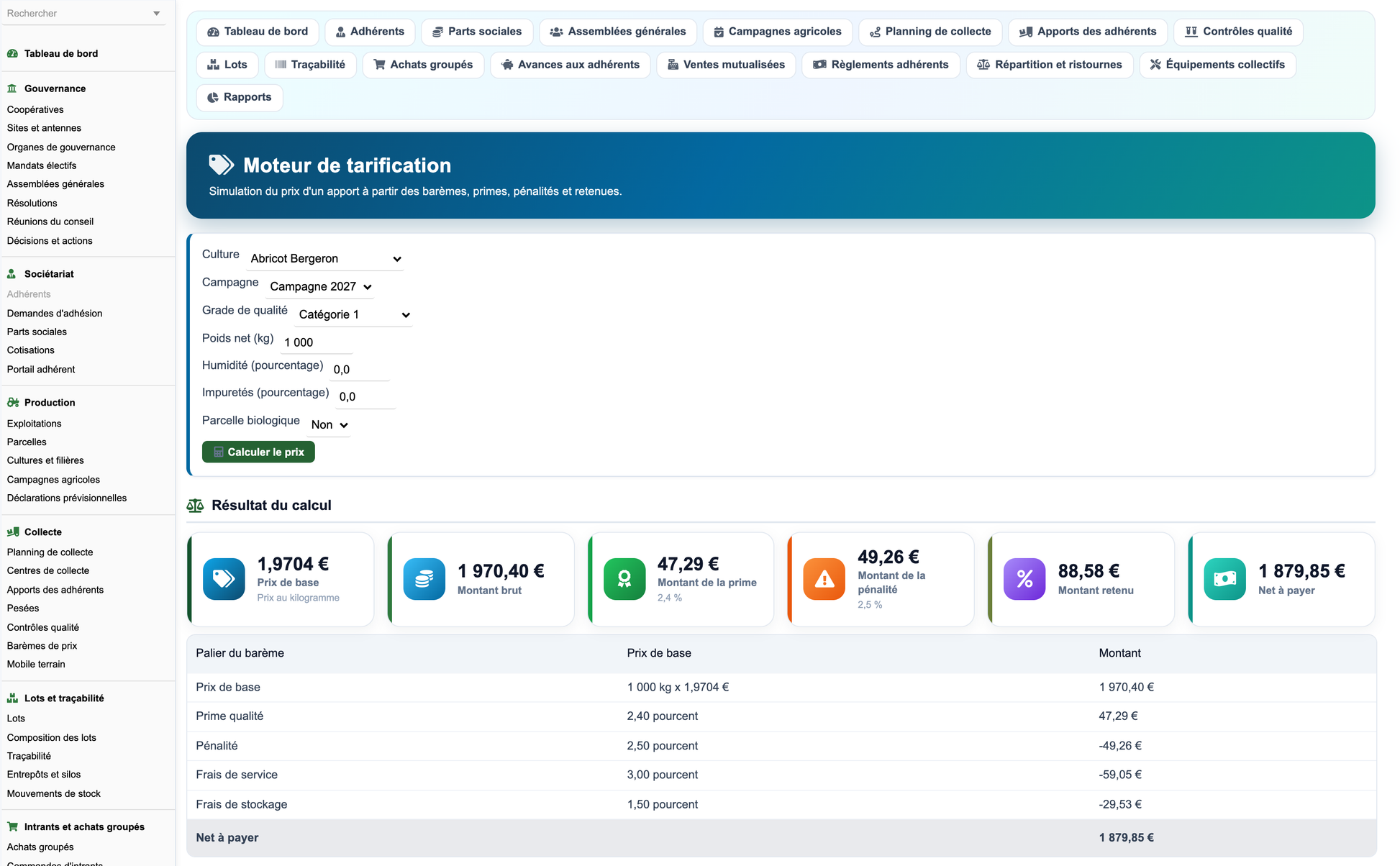Open Entrepôts et silos in the sidebar
1400x866 pixels.
click(x=44, y=775)
